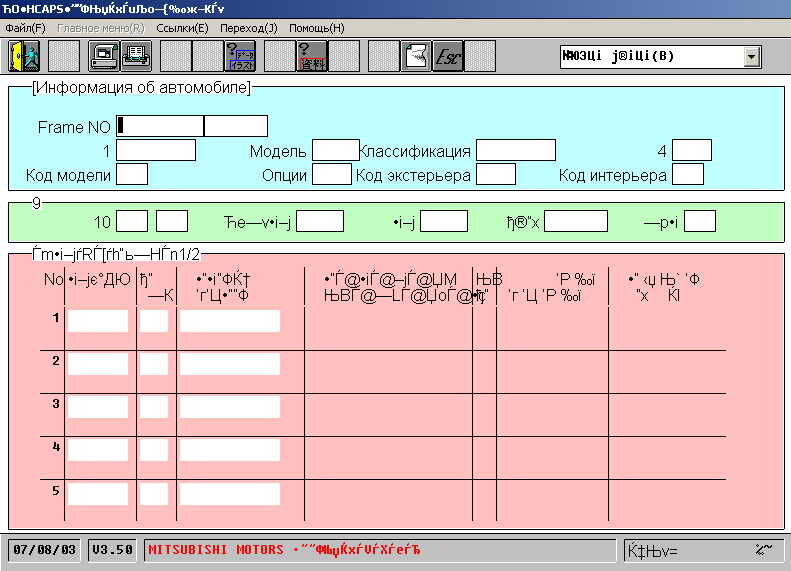Click the Код экстерьера input field
The width and height of the screenshot is (791, 571).
495,175
